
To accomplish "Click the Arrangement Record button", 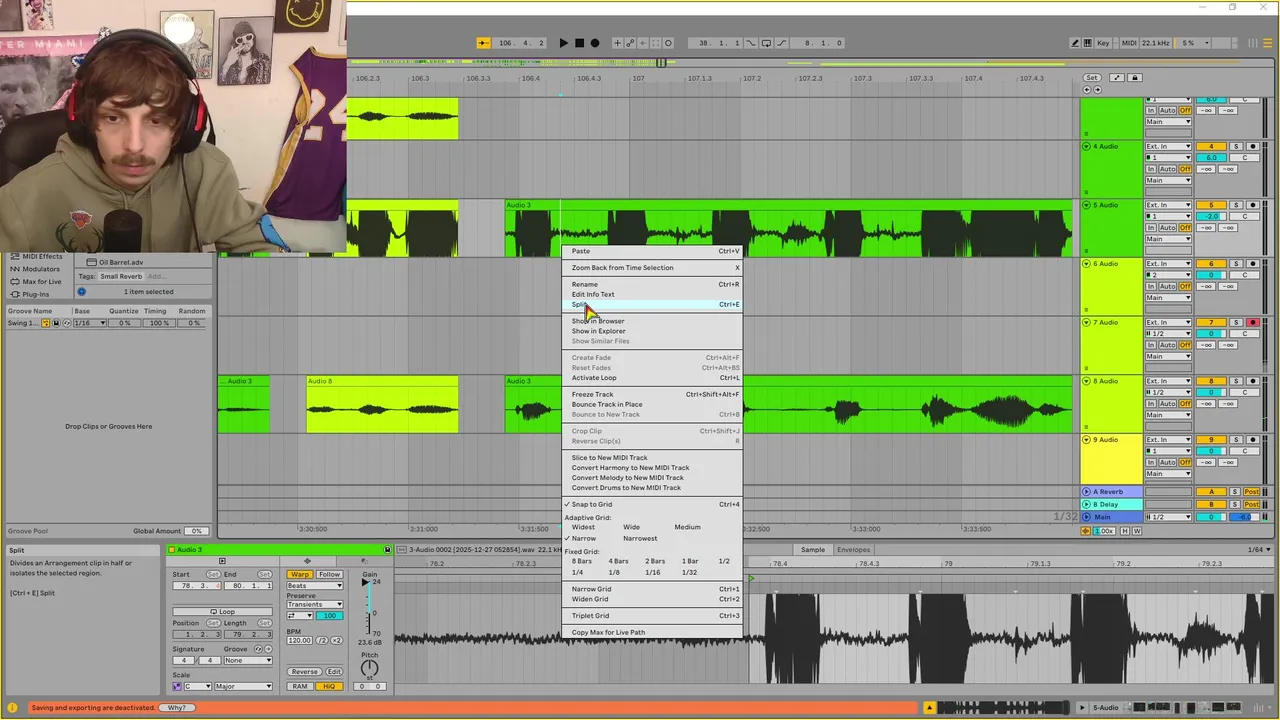I will point(595,43).
